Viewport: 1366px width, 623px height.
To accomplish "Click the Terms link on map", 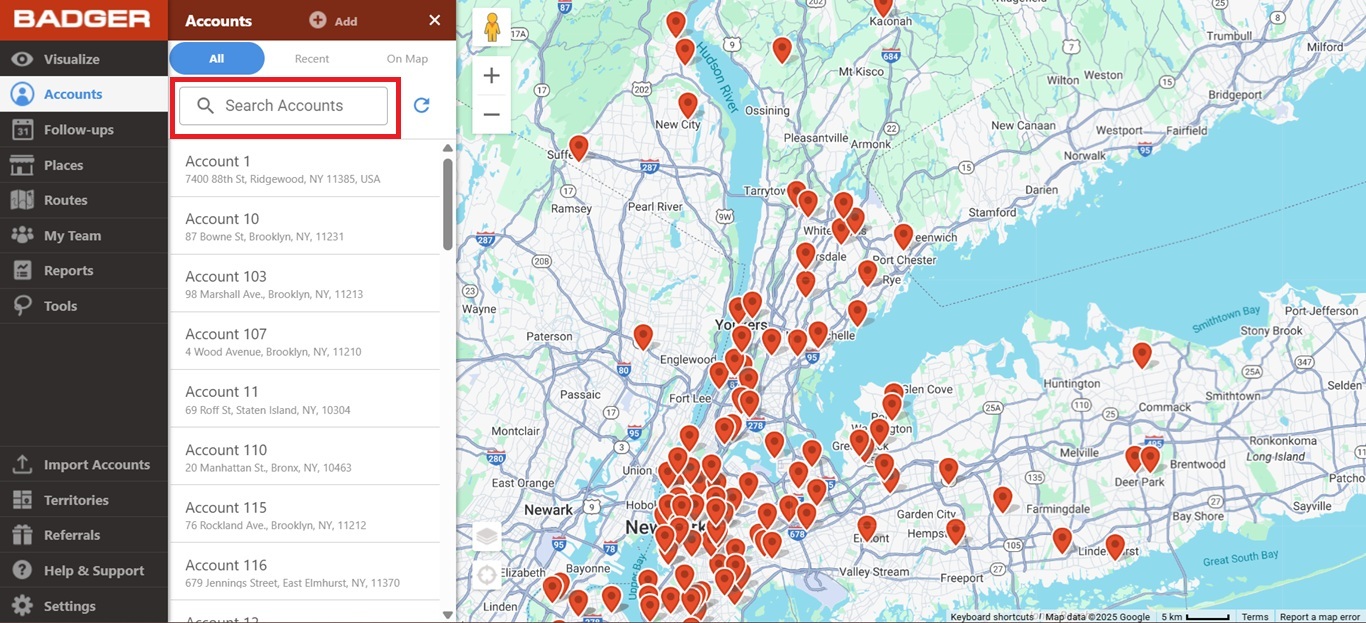I will point(1255,617).
